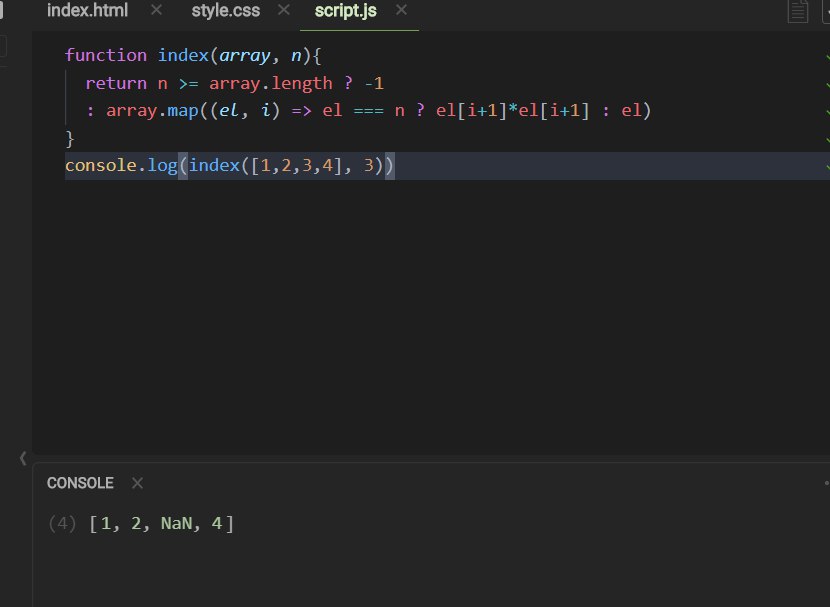Close the CONSOLE panel

[x=137, y=483]
